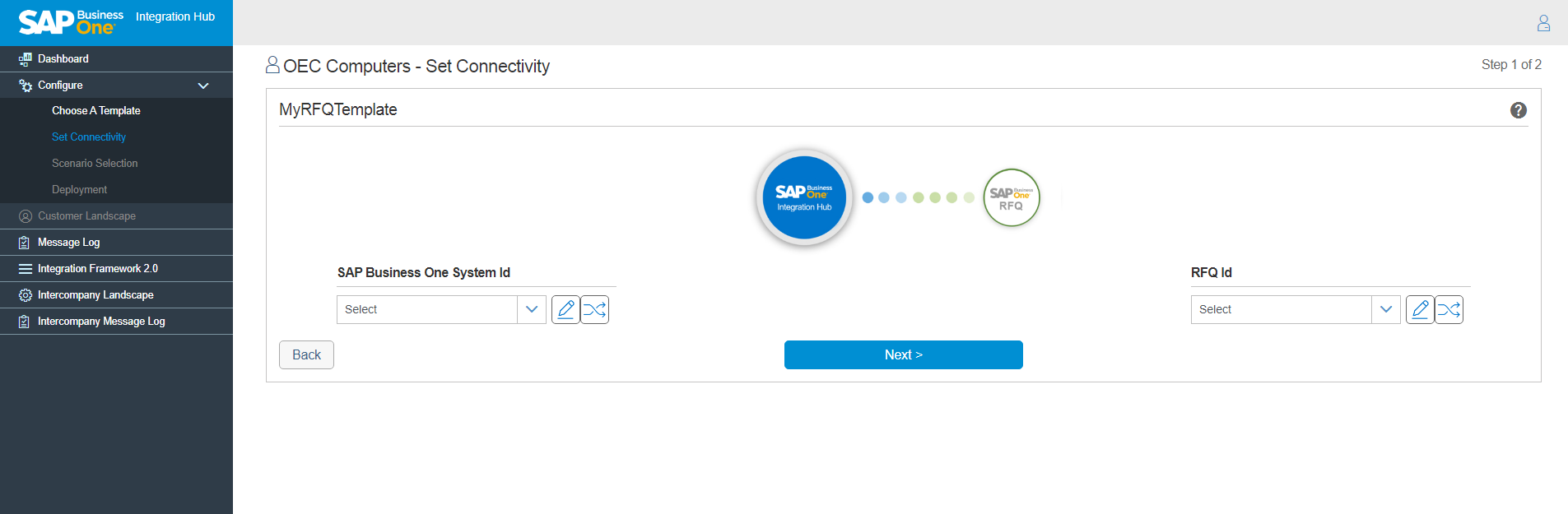1568x514 pixels.
Task: Select Choose A Template in sidebar
Action: pyautogui.click(x=95, y=111)
